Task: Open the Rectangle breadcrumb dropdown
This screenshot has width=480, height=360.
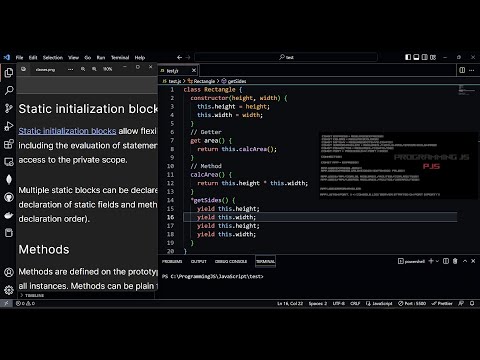Action: pos(201,81)
